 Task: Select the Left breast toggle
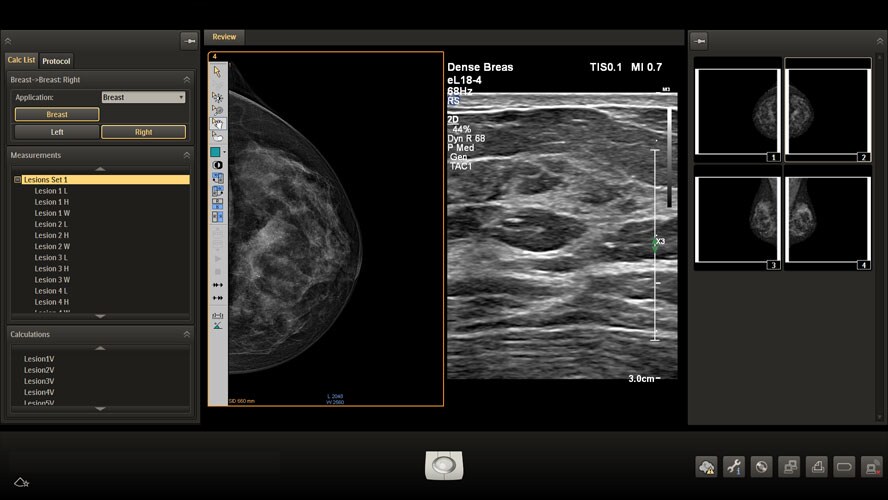57,132
